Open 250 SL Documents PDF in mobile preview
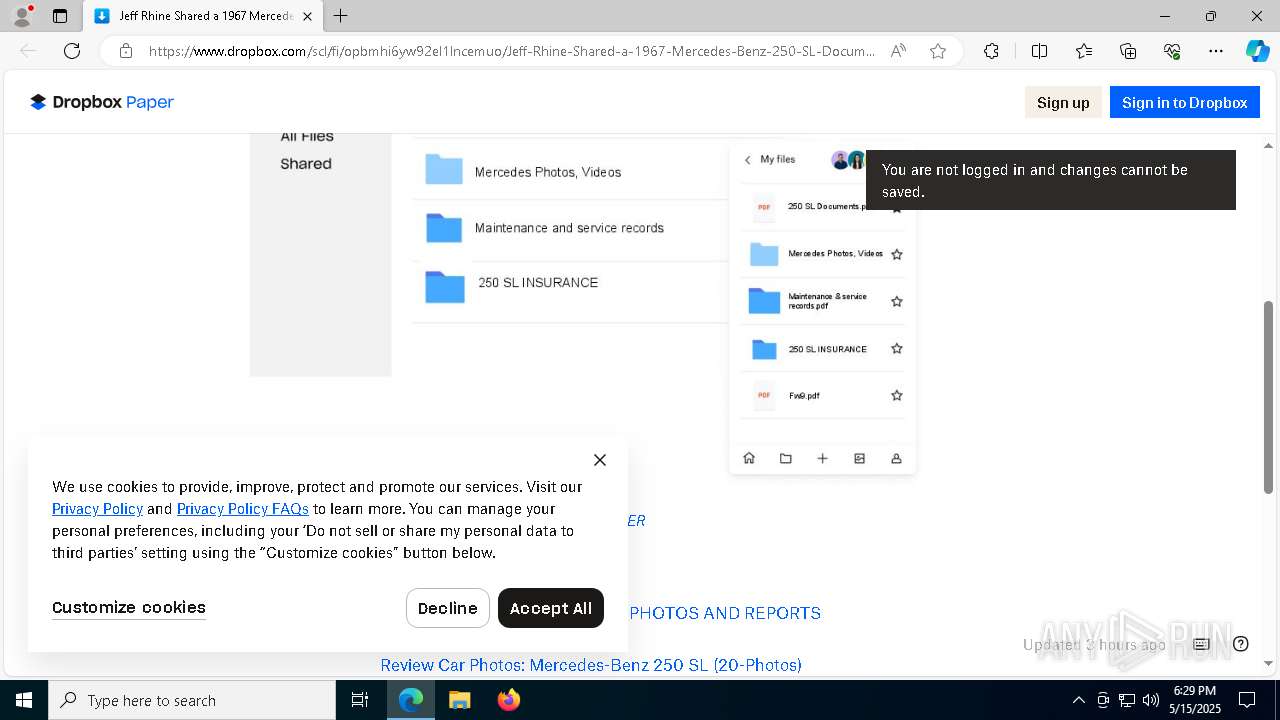This screenshot has height=720, width=1280. [x=810, y=206]
